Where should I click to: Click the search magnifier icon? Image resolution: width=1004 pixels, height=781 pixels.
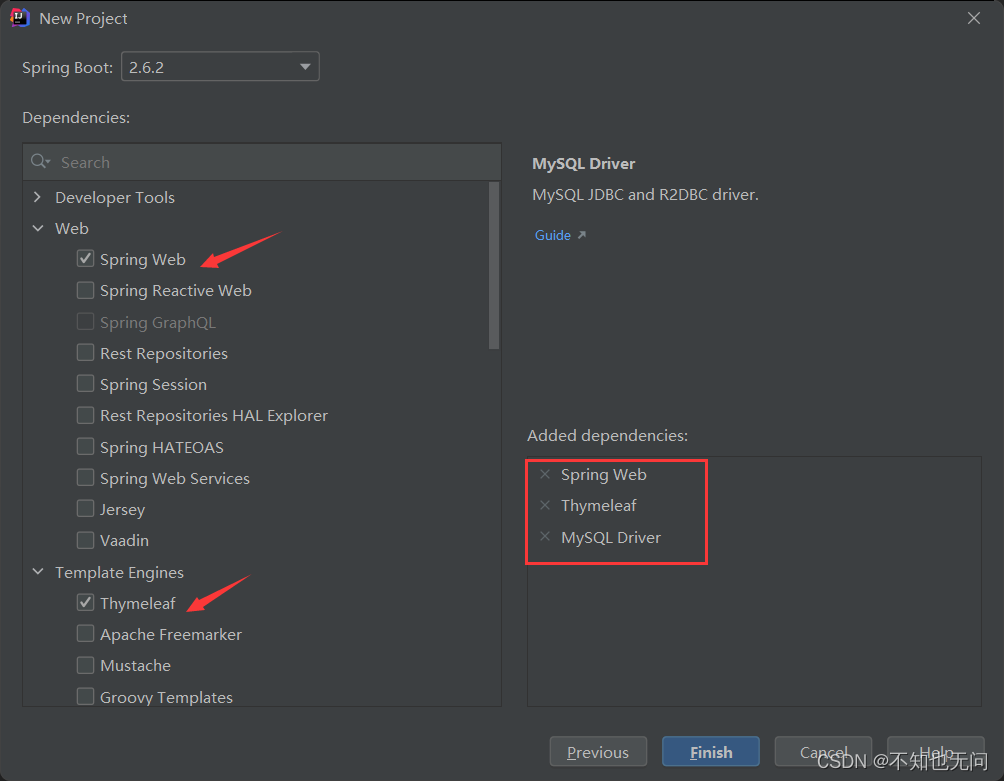(x=40, y=161)
